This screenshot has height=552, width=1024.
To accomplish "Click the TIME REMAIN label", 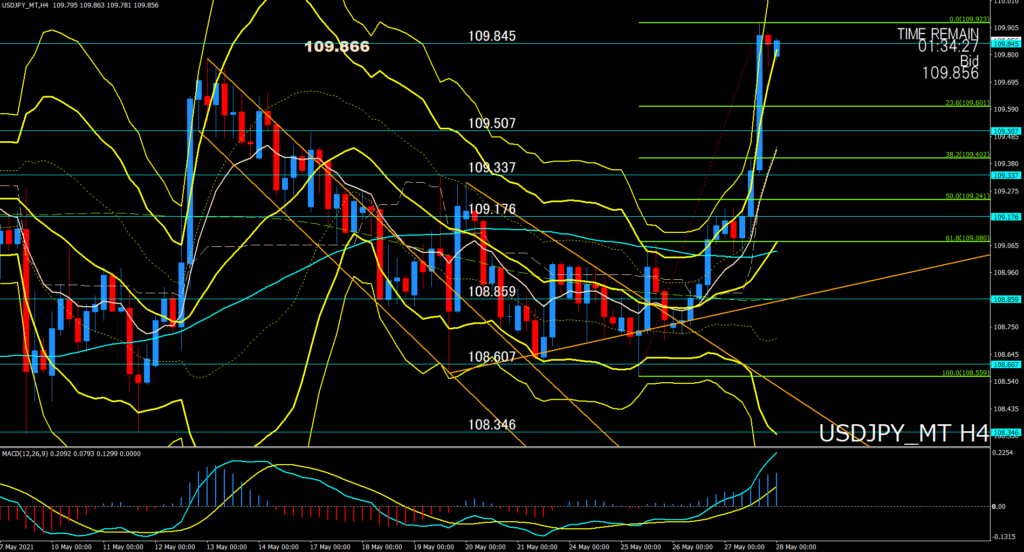I will 938,34.
